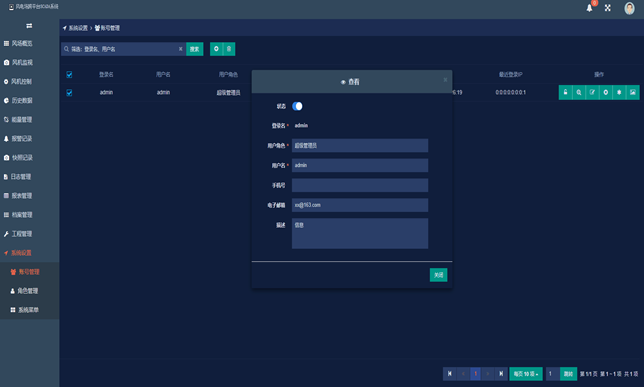Click the 关闭 button in the dialog
The height and width of the screenshot is (387, 644).
pos(438,275)
